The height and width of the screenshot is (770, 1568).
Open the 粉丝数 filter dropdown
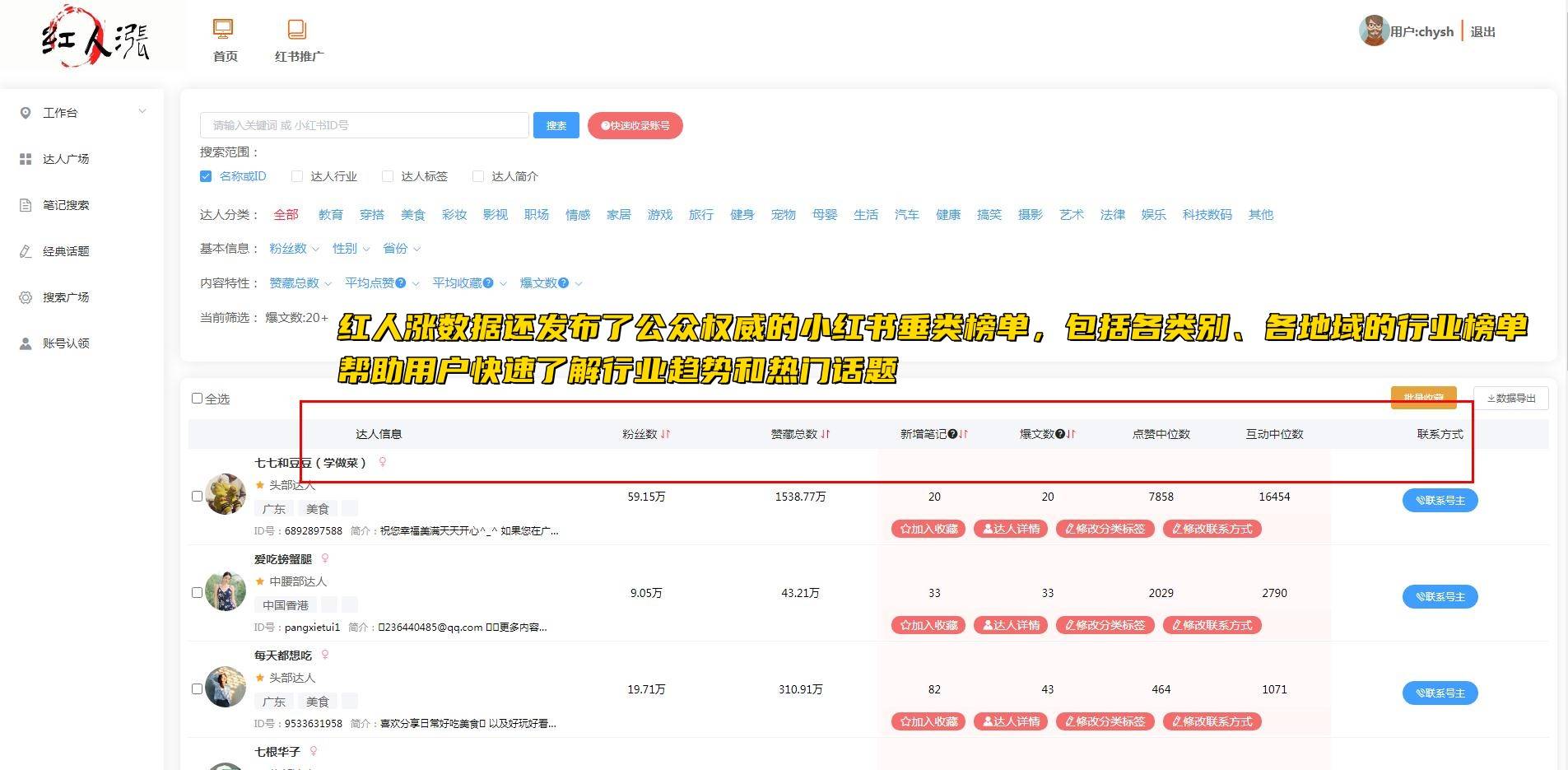tap(294, 249)
